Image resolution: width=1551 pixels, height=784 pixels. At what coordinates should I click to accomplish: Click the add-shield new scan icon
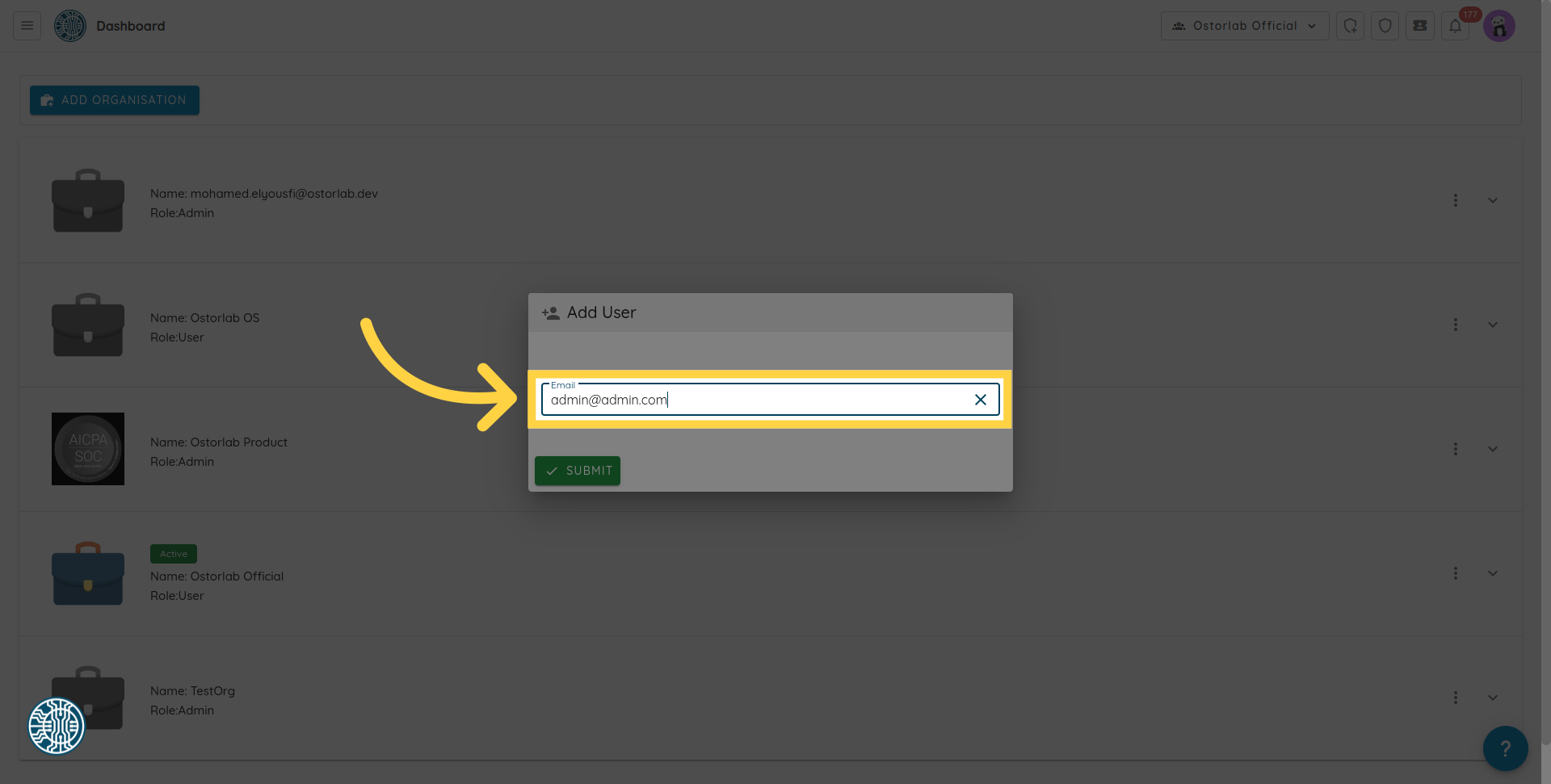pyautogui.click(x=1350, y=26)
